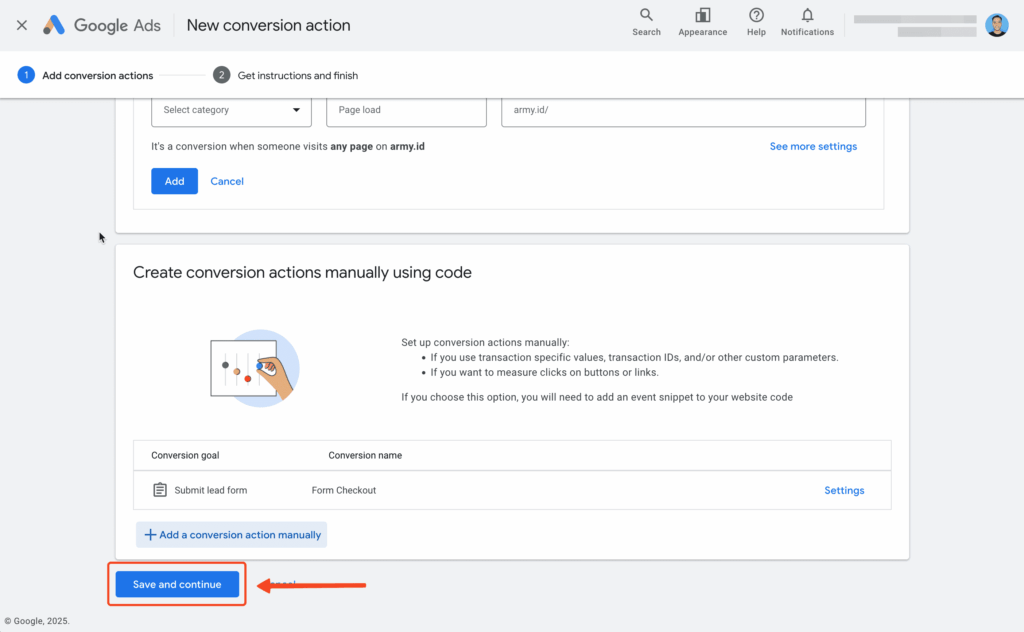The width and height of the screenshot is (1024, 632).
Task: Close the New conversion action editor
Action: point(21,24)
